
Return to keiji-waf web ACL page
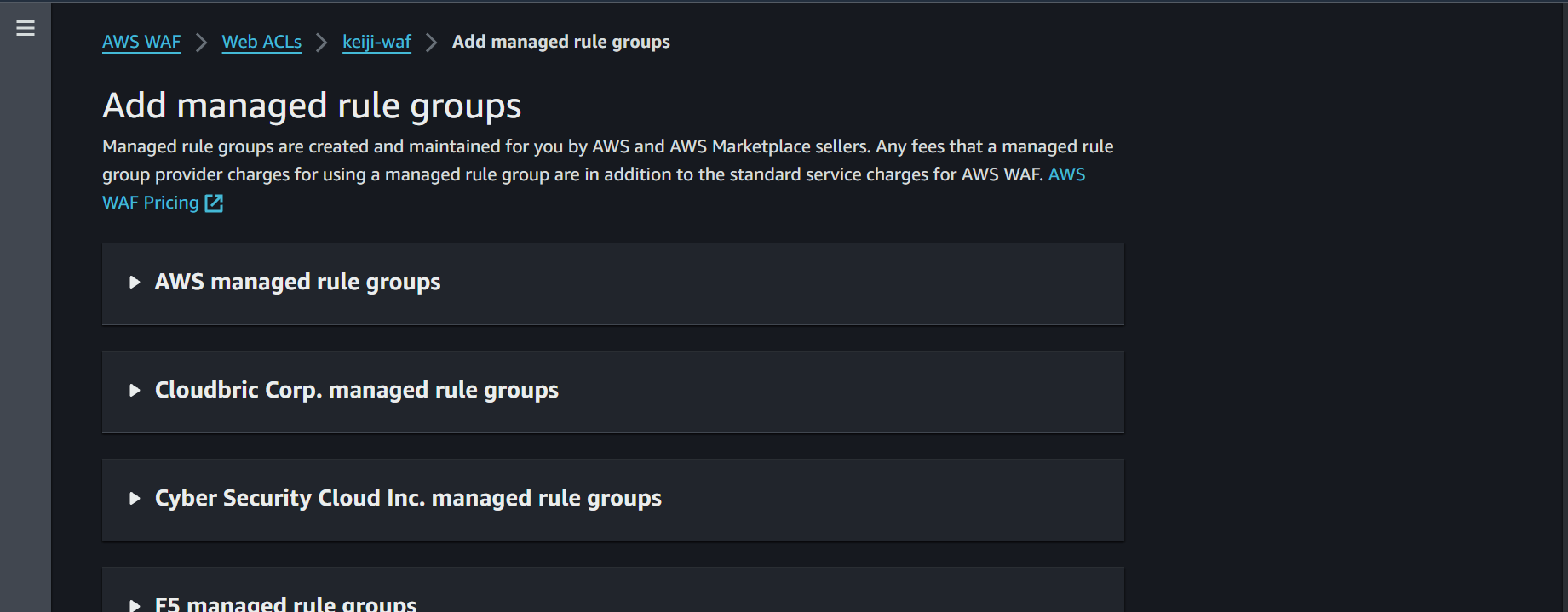click(376, 42)
